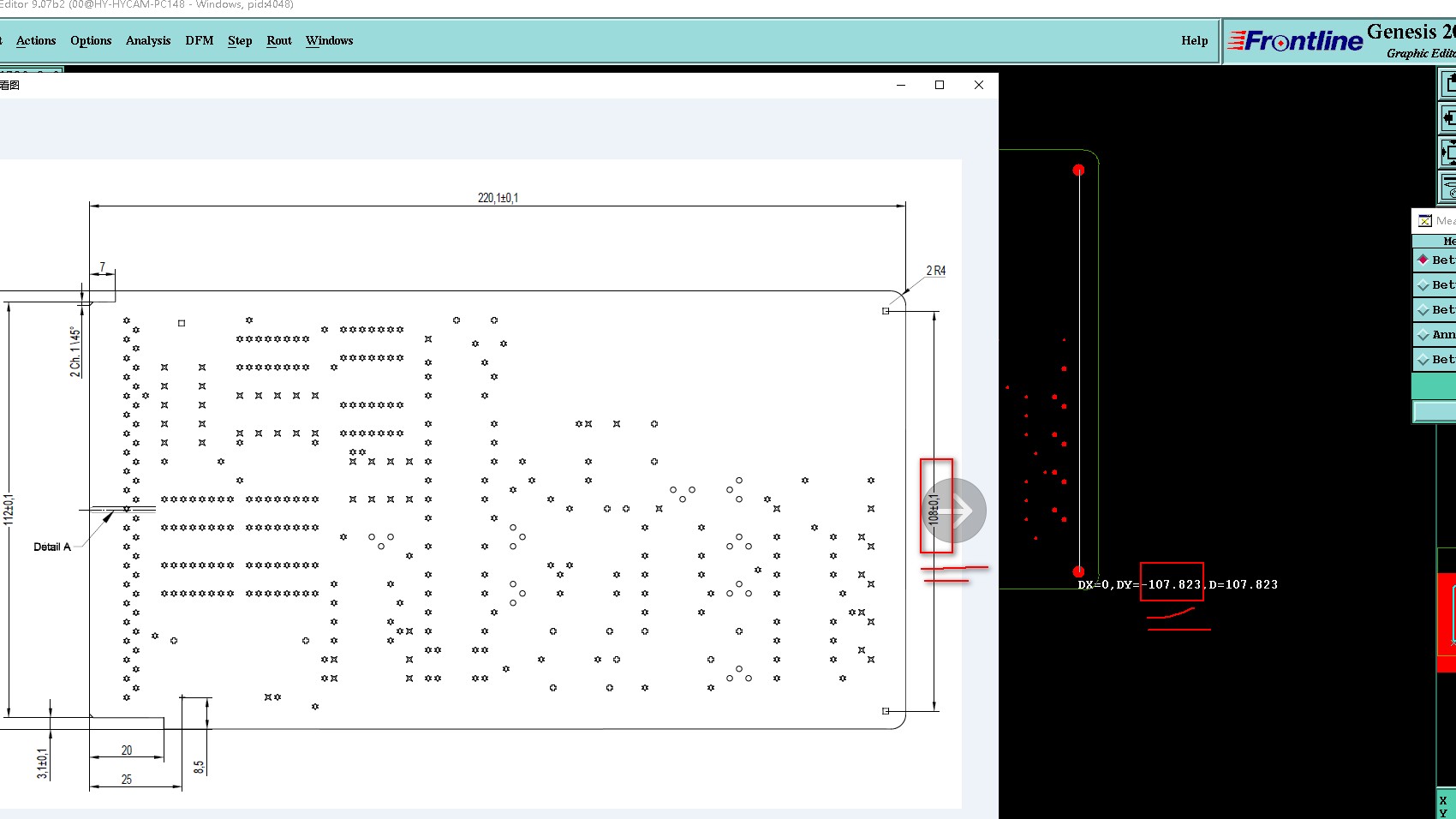1456x819 pixels.
Task: Minimize the image viewer window
Action: tap(901, 85)
